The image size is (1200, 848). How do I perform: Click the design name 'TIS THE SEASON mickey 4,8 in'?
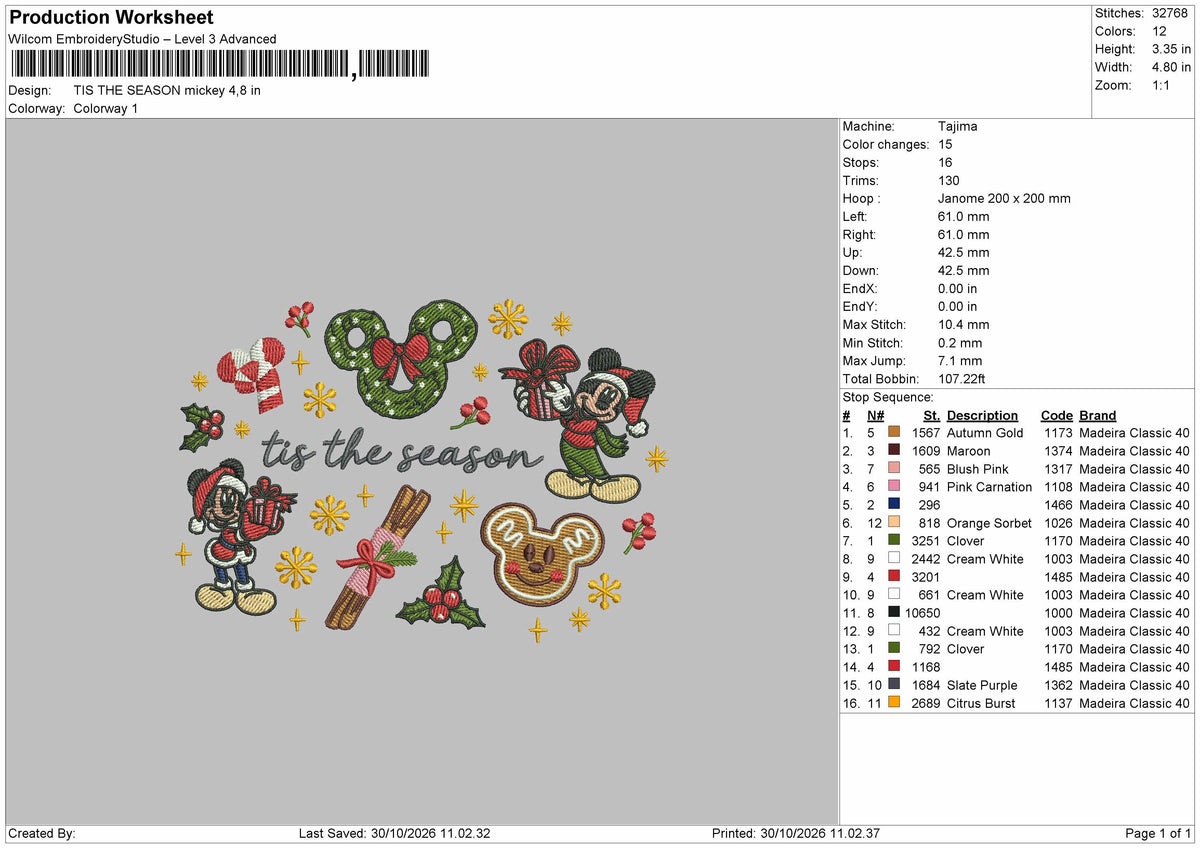point(167,90)
